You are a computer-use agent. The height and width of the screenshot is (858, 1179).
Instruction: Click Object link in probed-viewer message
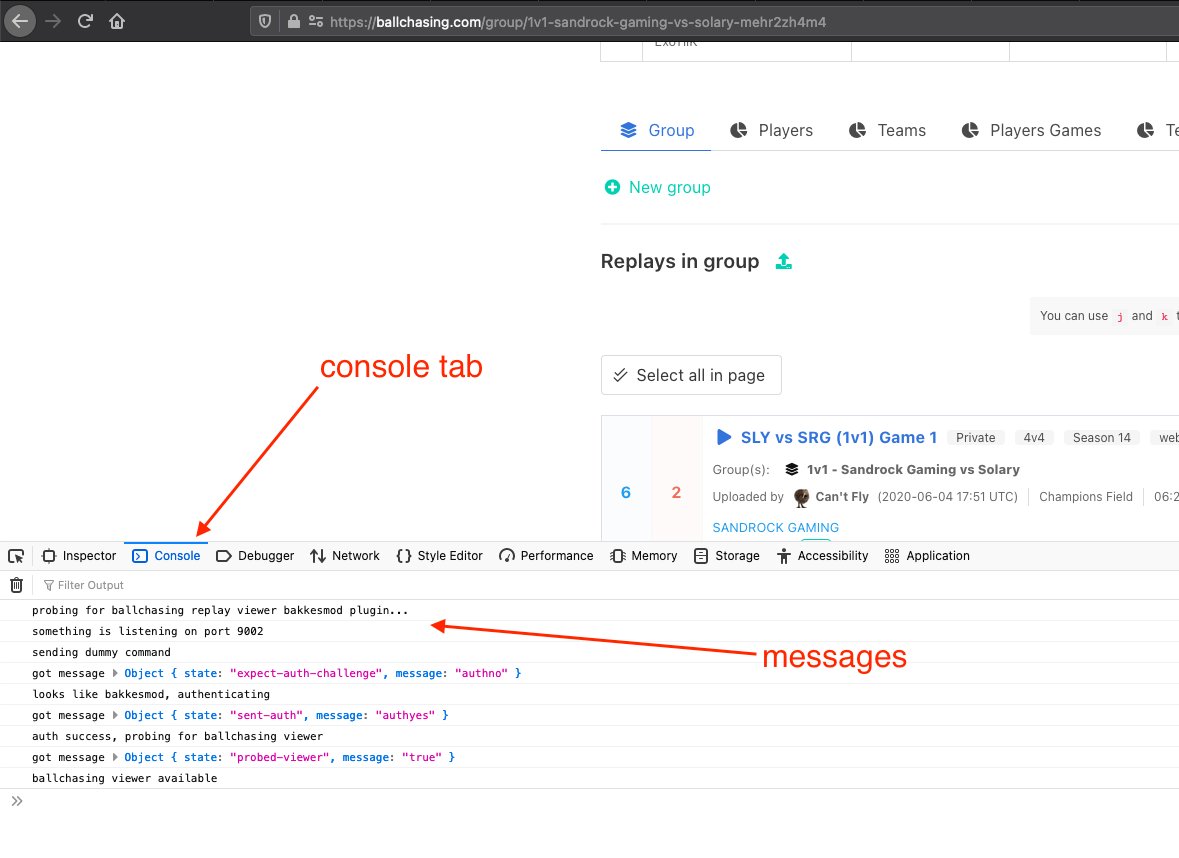pos(144,757)
